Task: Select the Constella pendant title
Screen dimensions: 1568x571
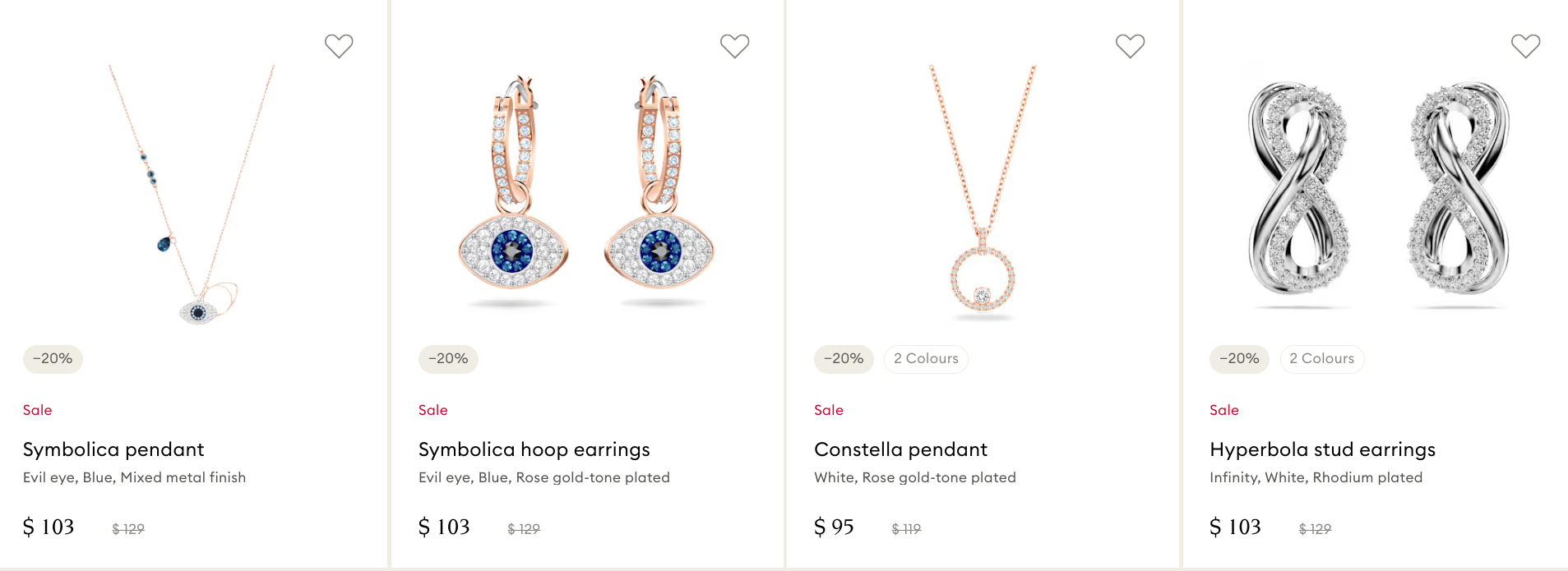Action: [900, 449]
